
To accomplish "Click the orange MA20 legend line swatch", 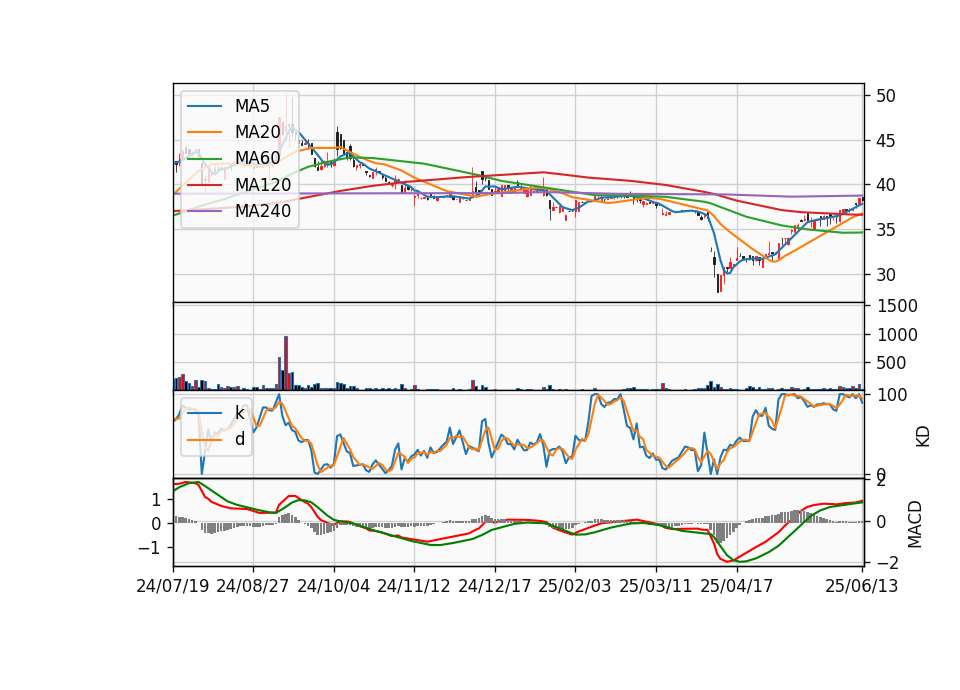I will coord(204,132).
